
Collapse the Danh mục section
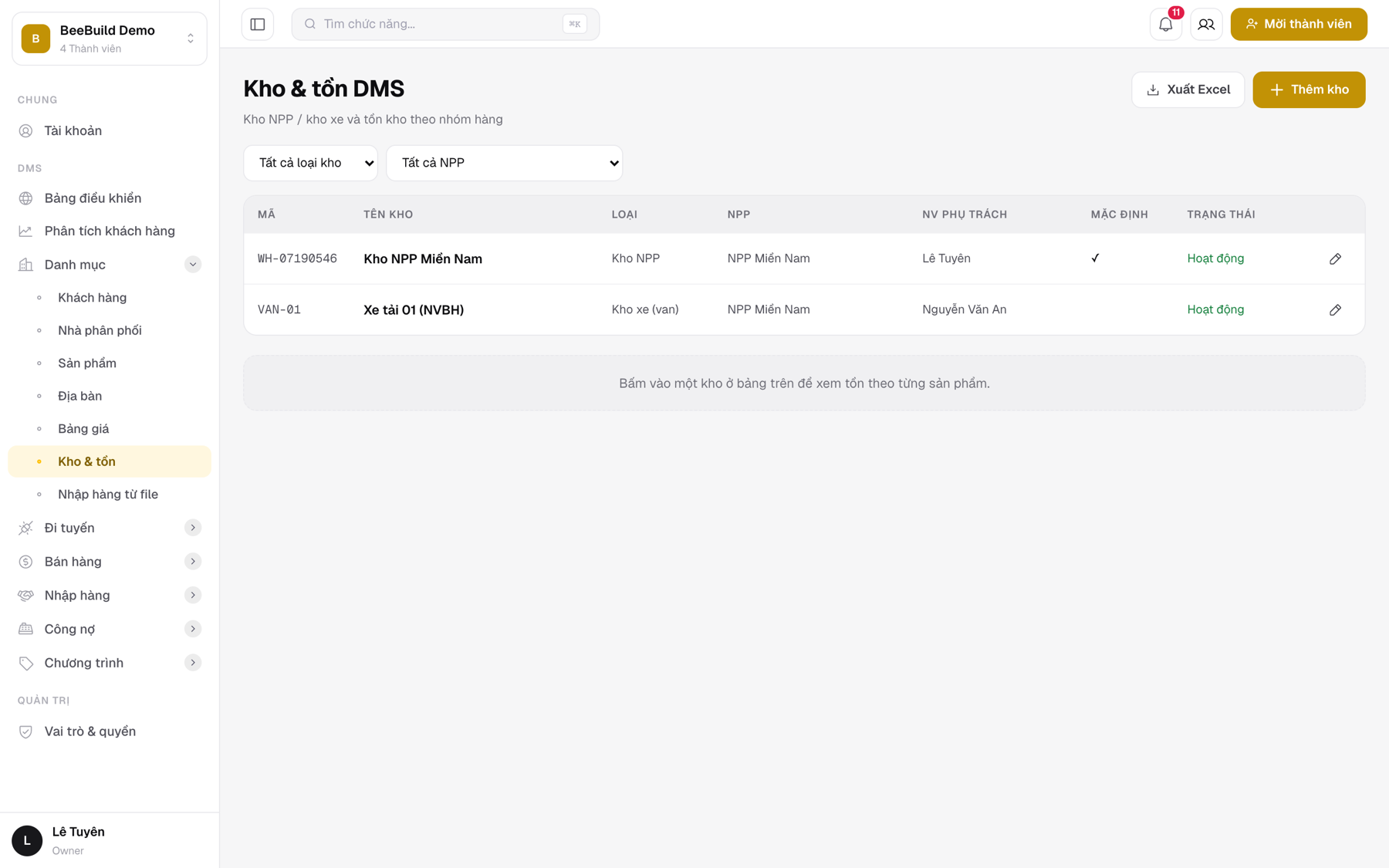(193, 265)
